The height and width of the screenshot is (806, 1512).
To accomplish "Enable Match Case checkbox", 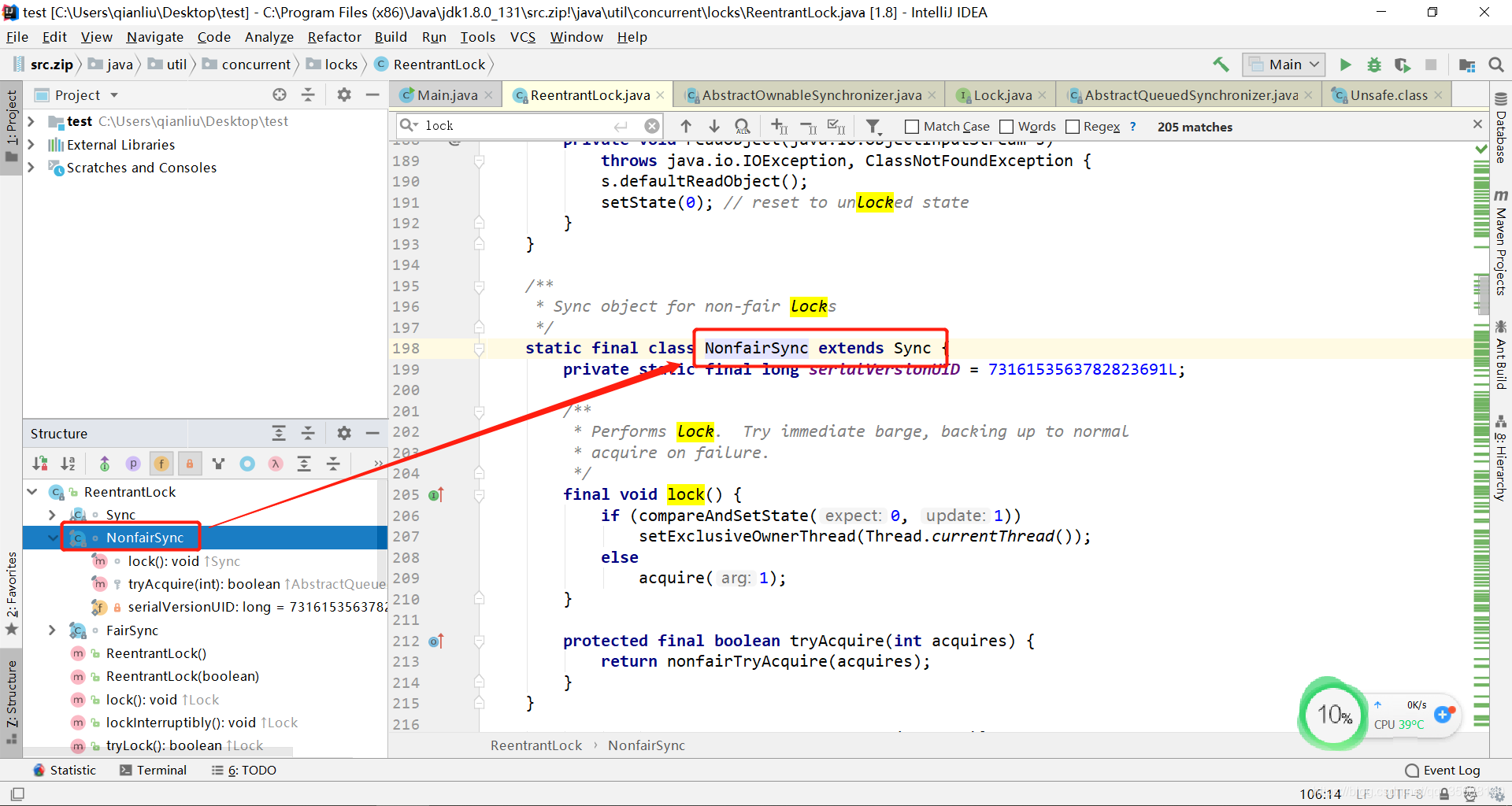I will pyautogui.click(x=912, y=127).
